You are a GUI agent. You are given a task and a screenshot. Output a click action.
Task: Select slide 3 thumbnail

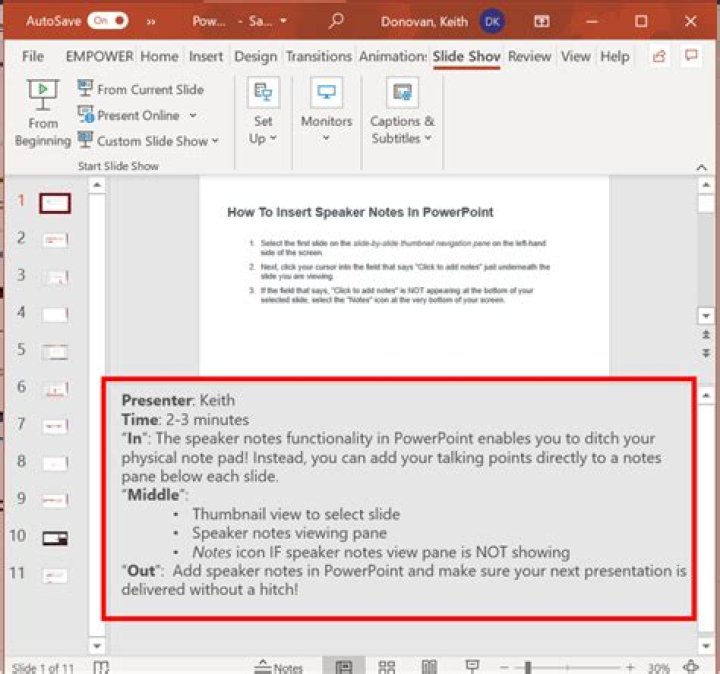[55, 277]
